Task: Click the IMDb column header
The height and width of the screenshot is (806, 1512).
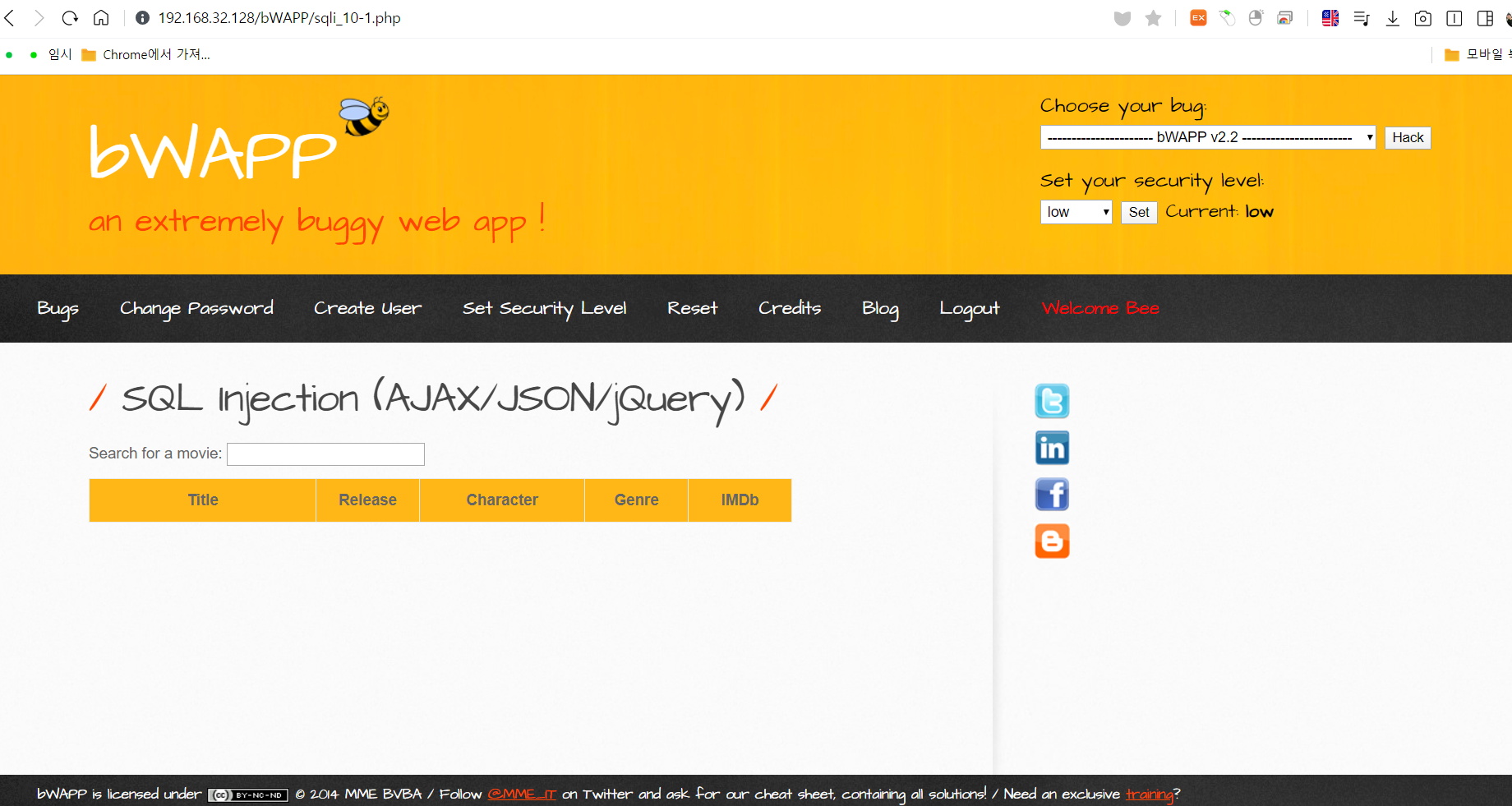Action: pyautogui.click(x=740, y=500)
